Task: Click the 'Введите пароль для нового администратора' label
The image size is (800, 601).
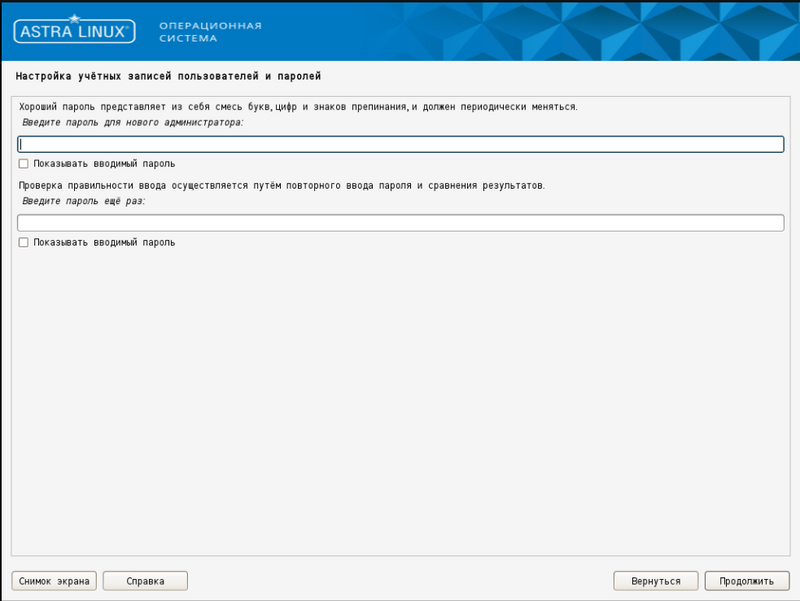Action: (133, 122)
